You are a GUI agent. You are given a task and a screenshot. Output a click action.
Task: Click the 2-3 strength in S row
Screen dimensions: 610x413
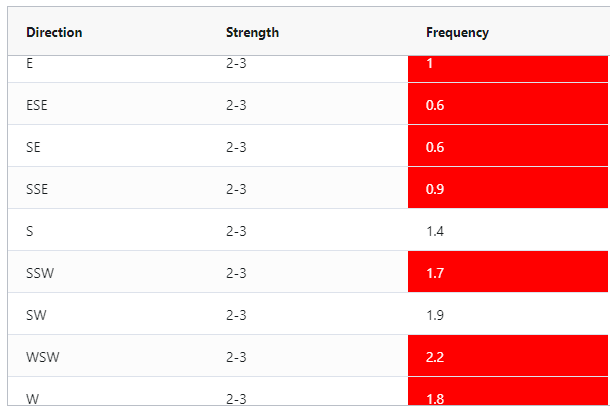[236, 231]
